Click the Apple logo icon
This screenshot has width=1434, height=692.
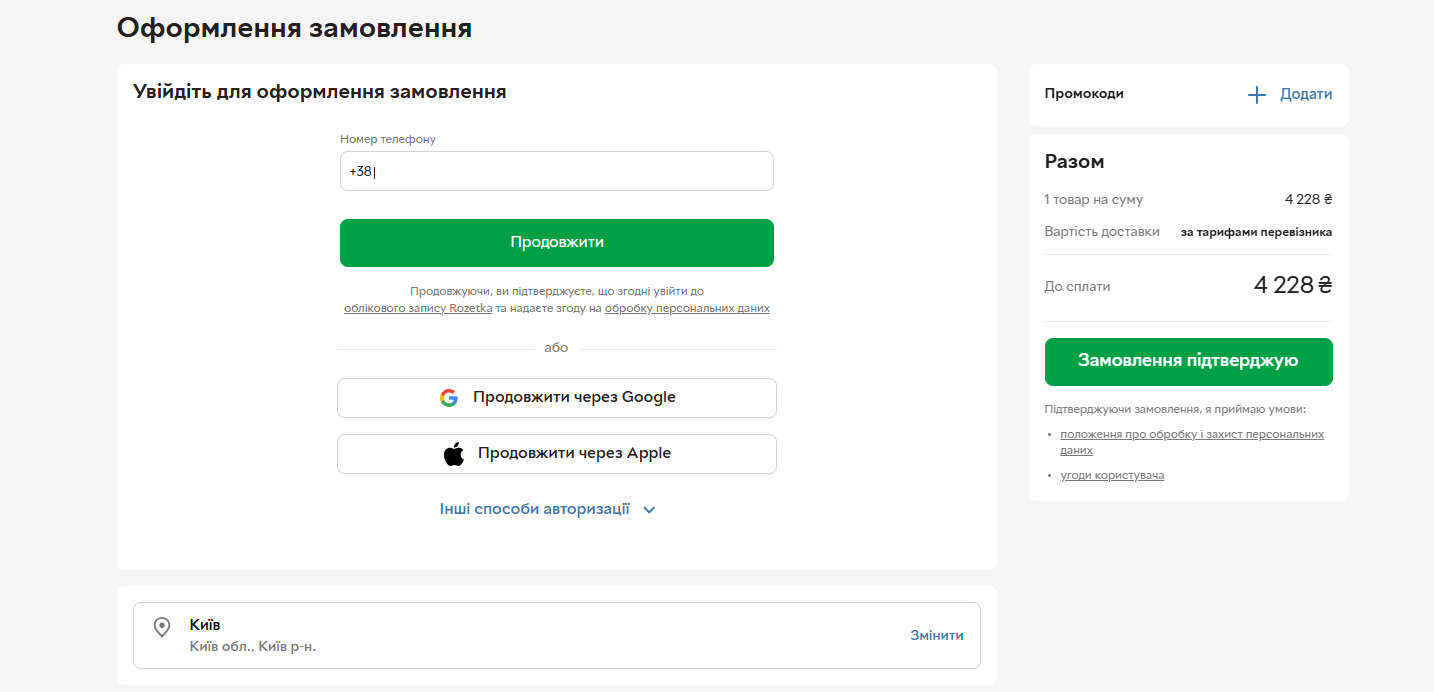(x=454, y=454)
